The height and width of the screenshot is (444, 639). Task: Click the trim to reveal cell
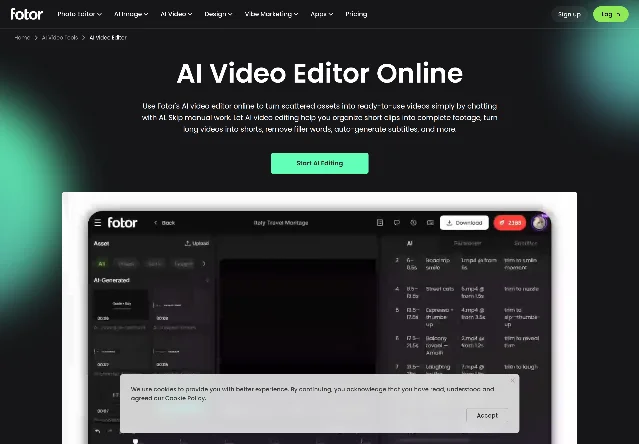tap(521, 342)
